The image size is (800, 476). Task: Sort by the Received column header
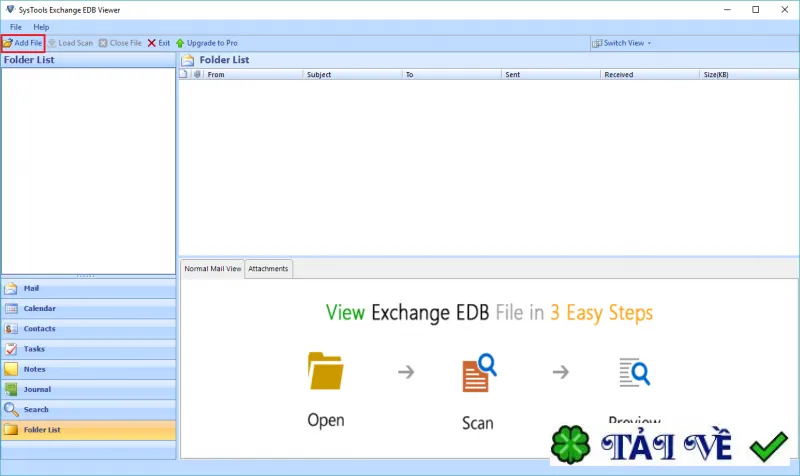click(649, 74)
